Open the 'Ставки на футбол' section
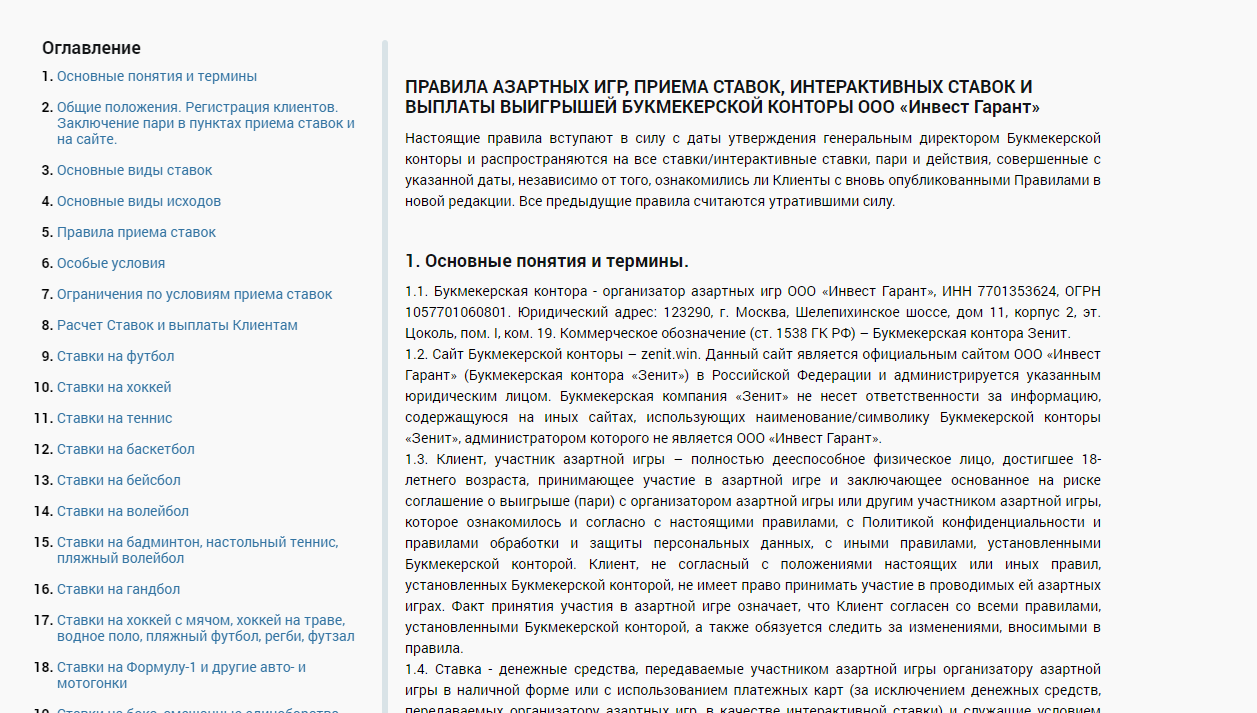This screenshot has height=713, width=1257. point(115,356)
